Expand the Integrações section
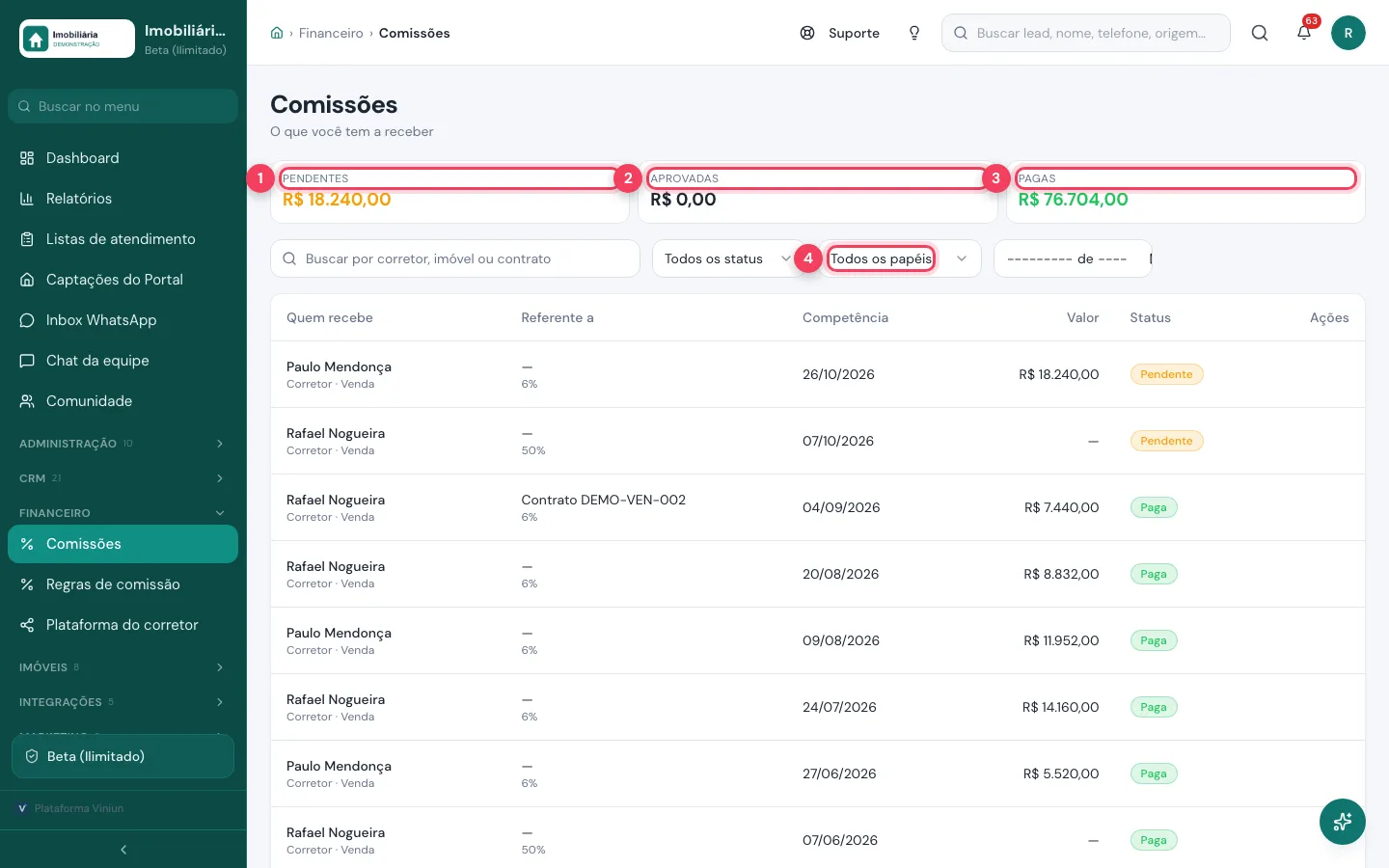 123,702
